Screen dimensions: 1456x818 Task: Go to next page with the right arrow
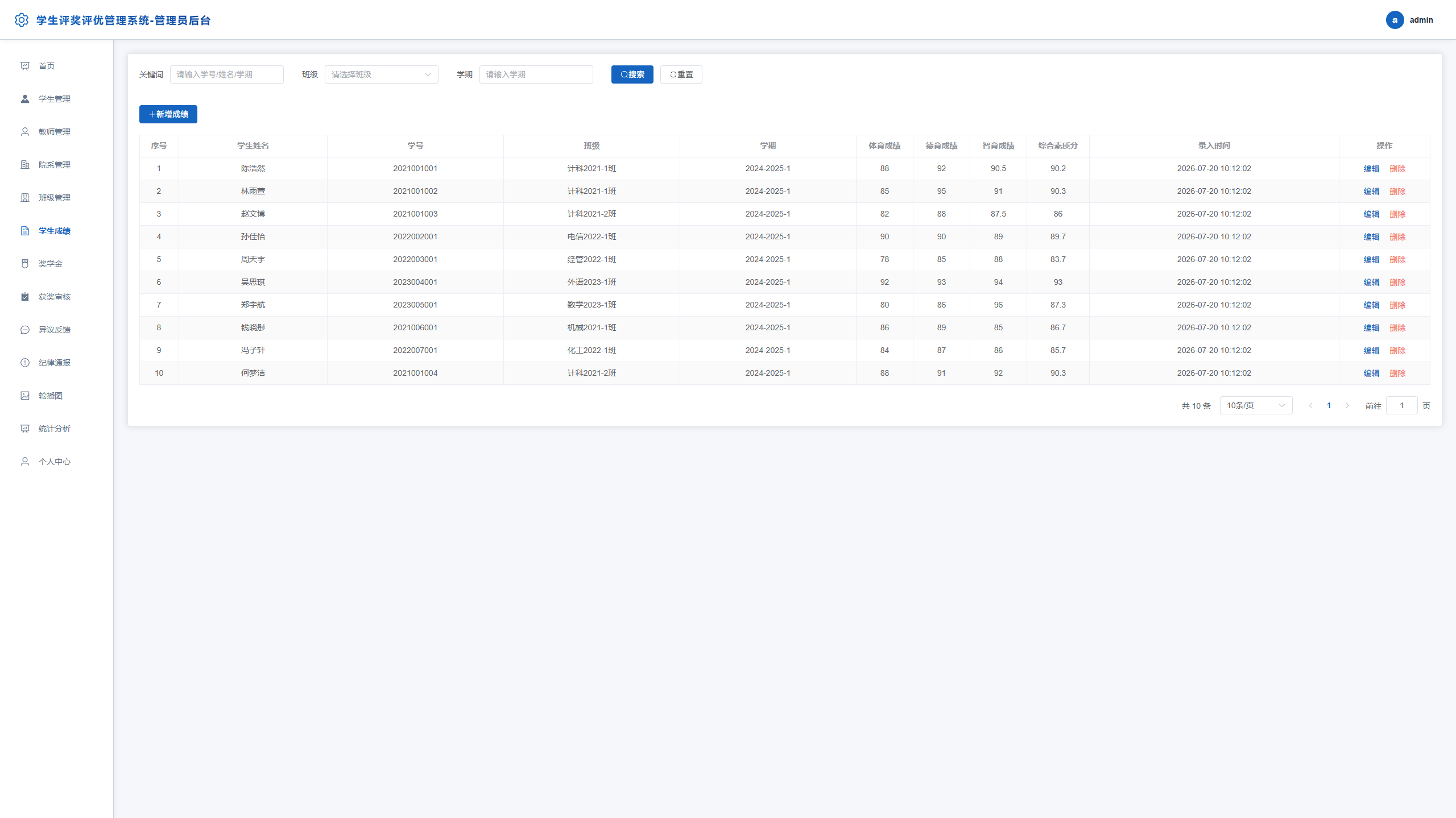1347,405
